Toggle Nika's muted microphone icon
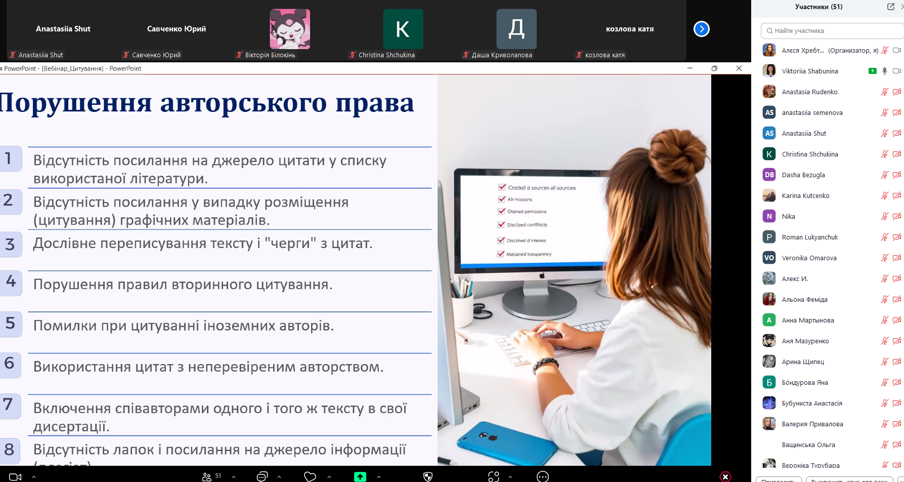 (884, 216)
